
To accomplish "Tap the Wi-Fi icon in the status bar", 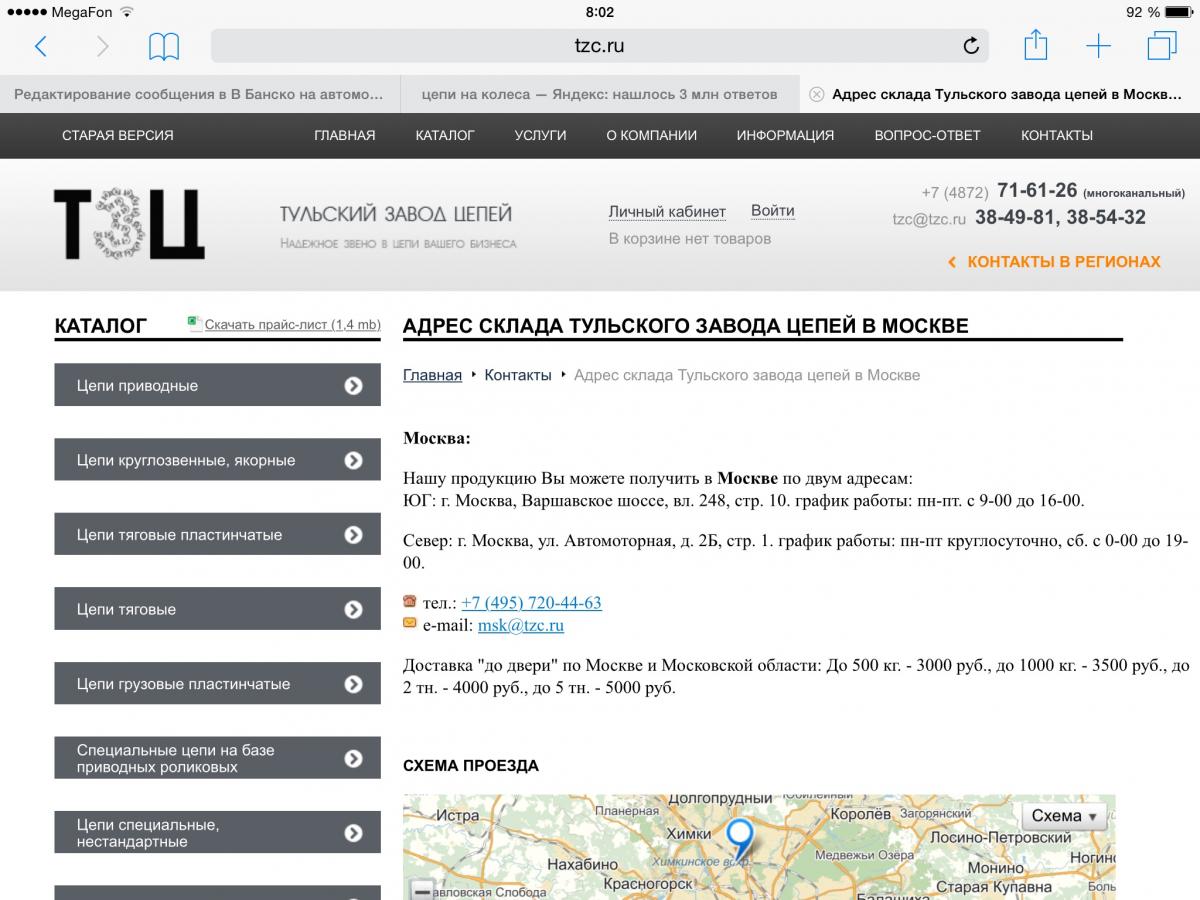I will 126,12.
